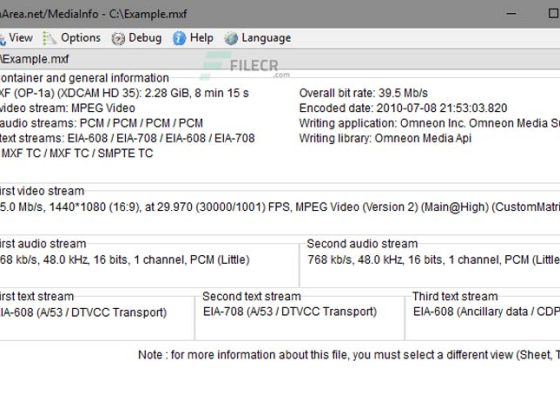The image size is (560, 420).
Task: Click audio streams PCM / PCM line
Action: [101, 123]
